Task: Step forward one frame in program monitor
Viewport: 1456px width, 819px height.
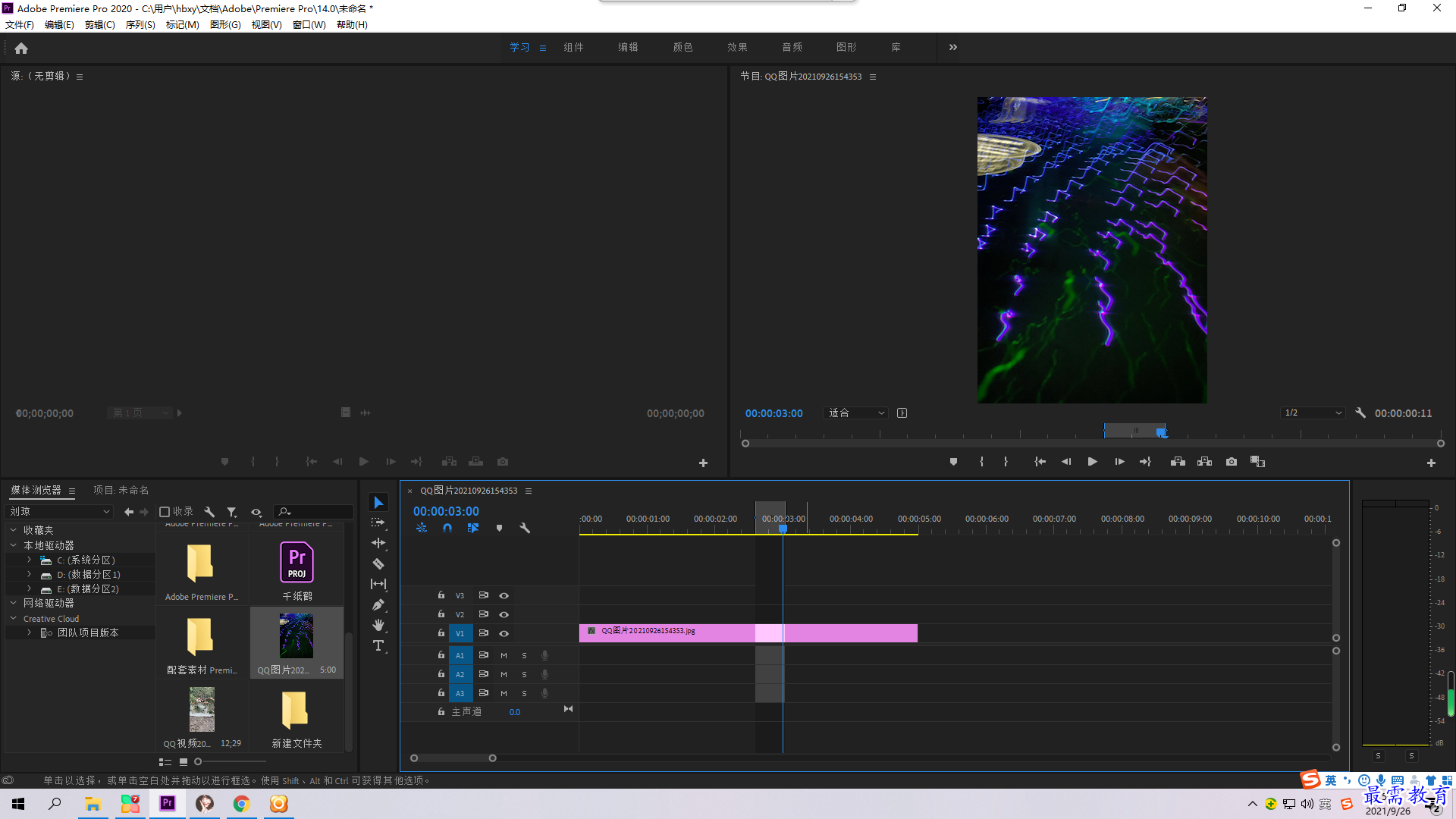Action: (1119, 462)
